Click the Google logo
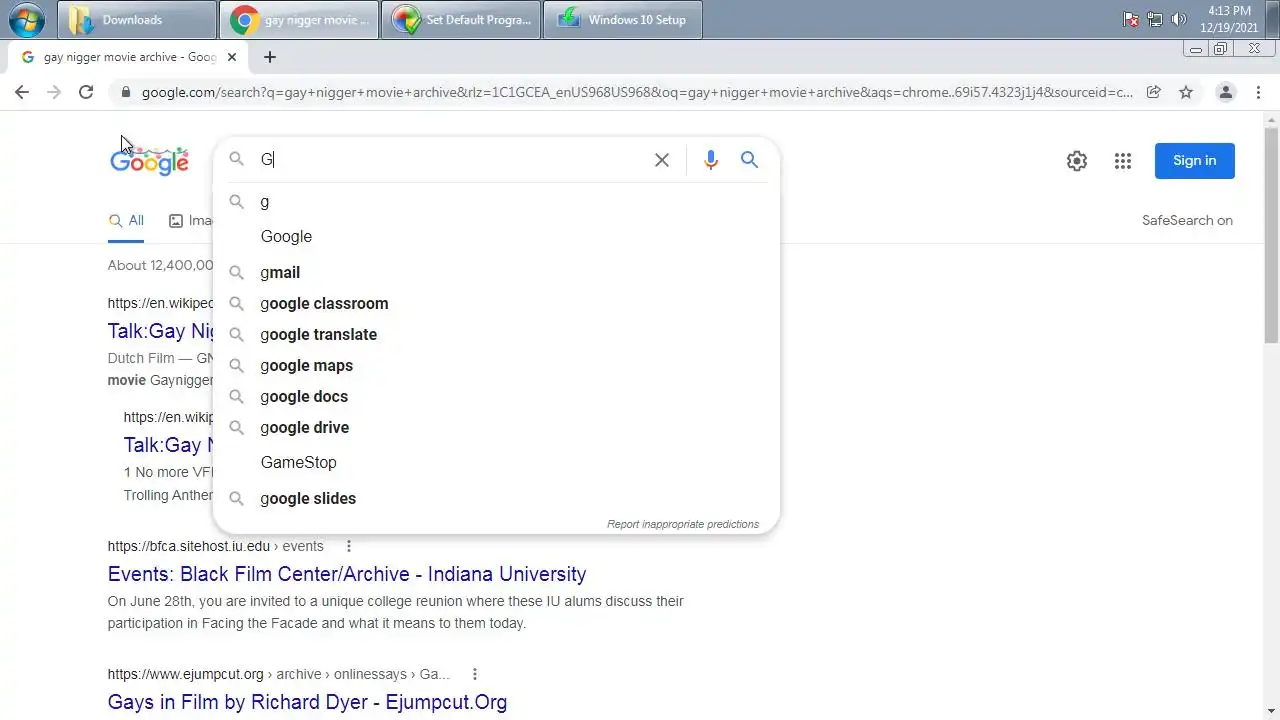This screenshot has width=1280, height=720. click(149, 160)
